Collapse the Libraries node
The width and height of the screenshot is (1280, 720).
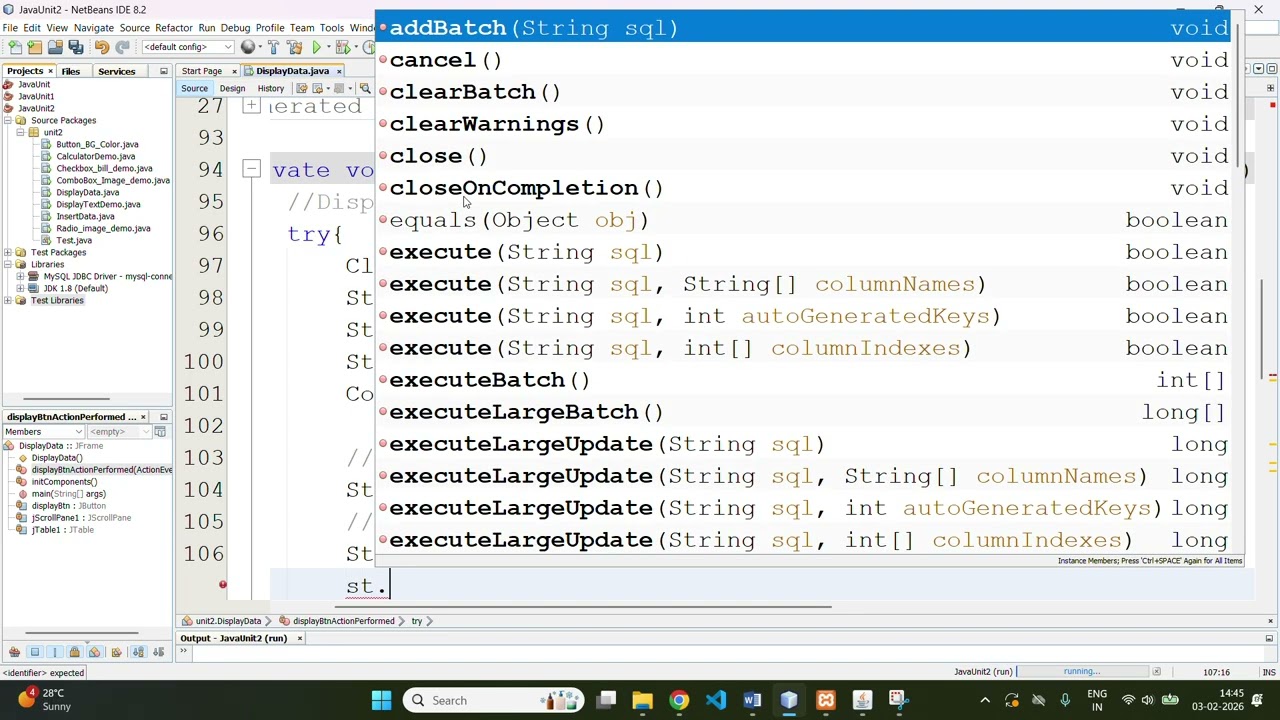coord(8,264)
